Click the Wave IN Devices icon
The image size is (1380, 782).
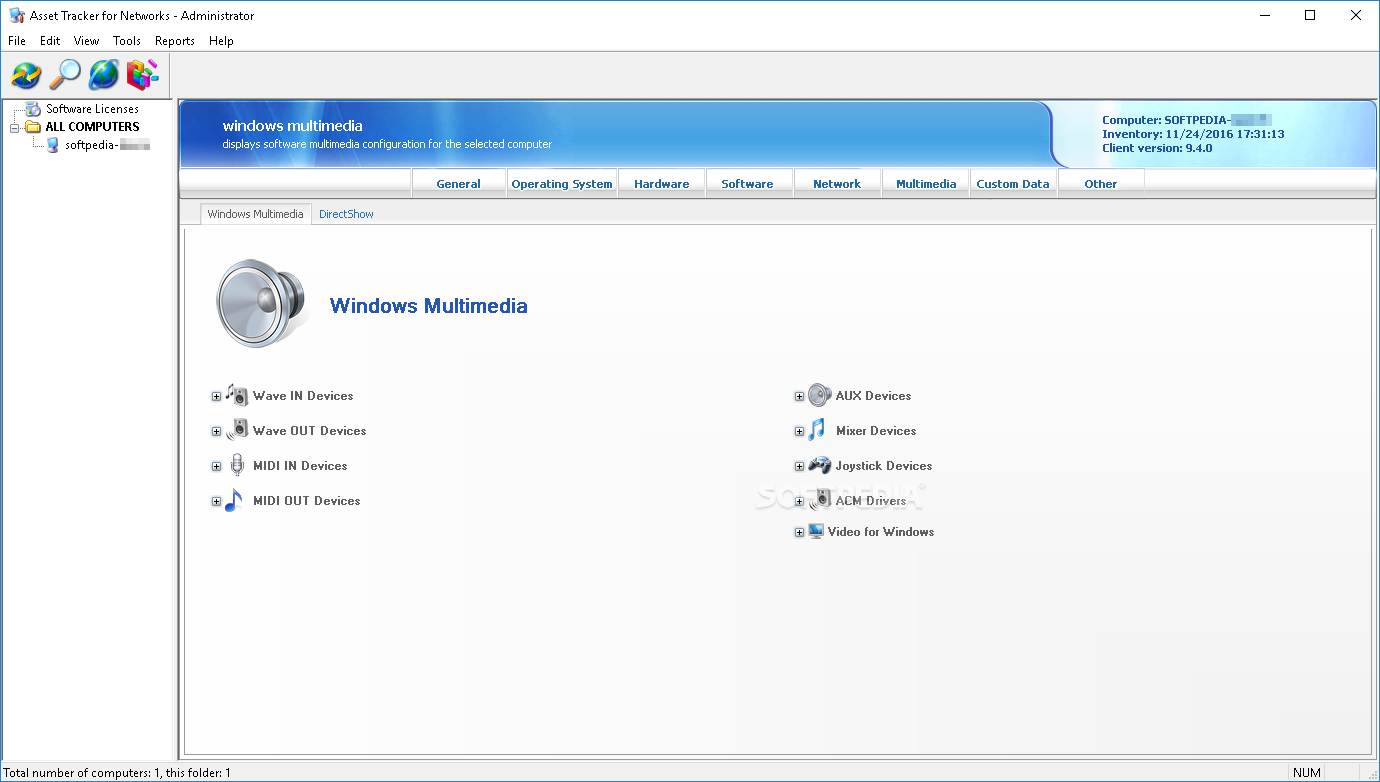tap(236, 395)
